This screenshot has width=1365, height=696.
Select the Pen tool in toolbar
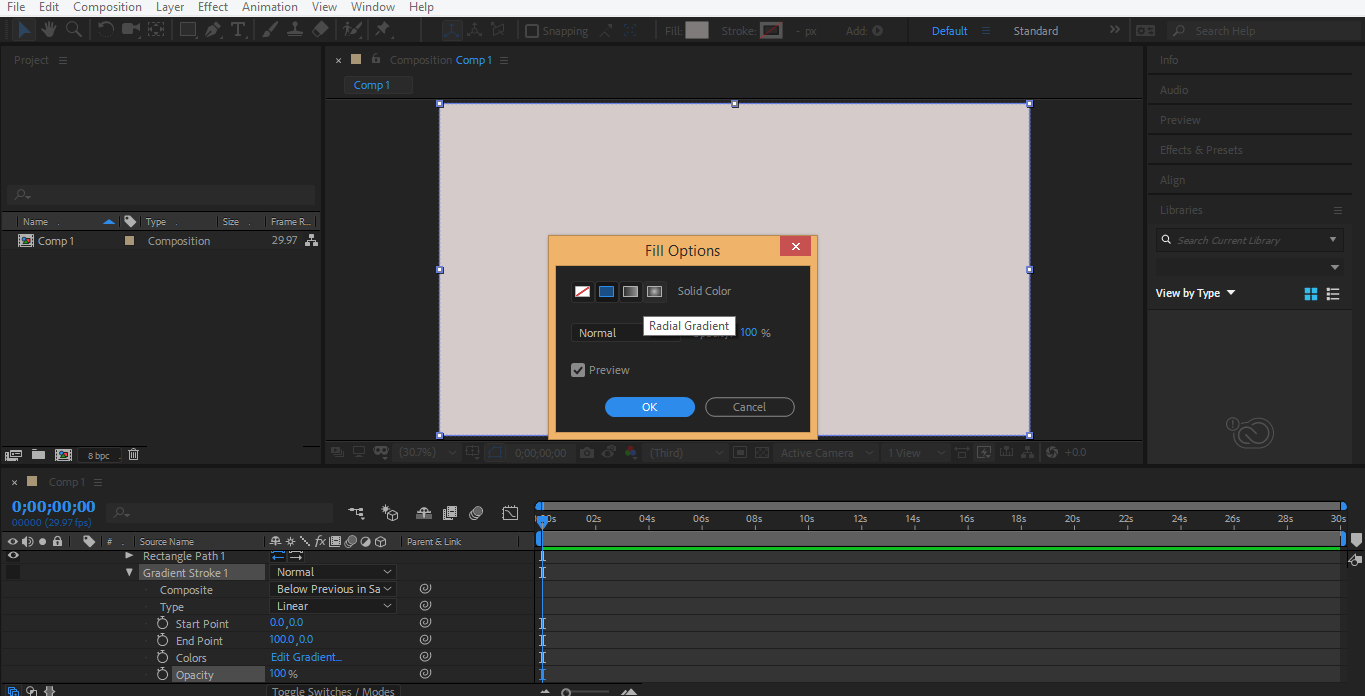pos(213,30)
